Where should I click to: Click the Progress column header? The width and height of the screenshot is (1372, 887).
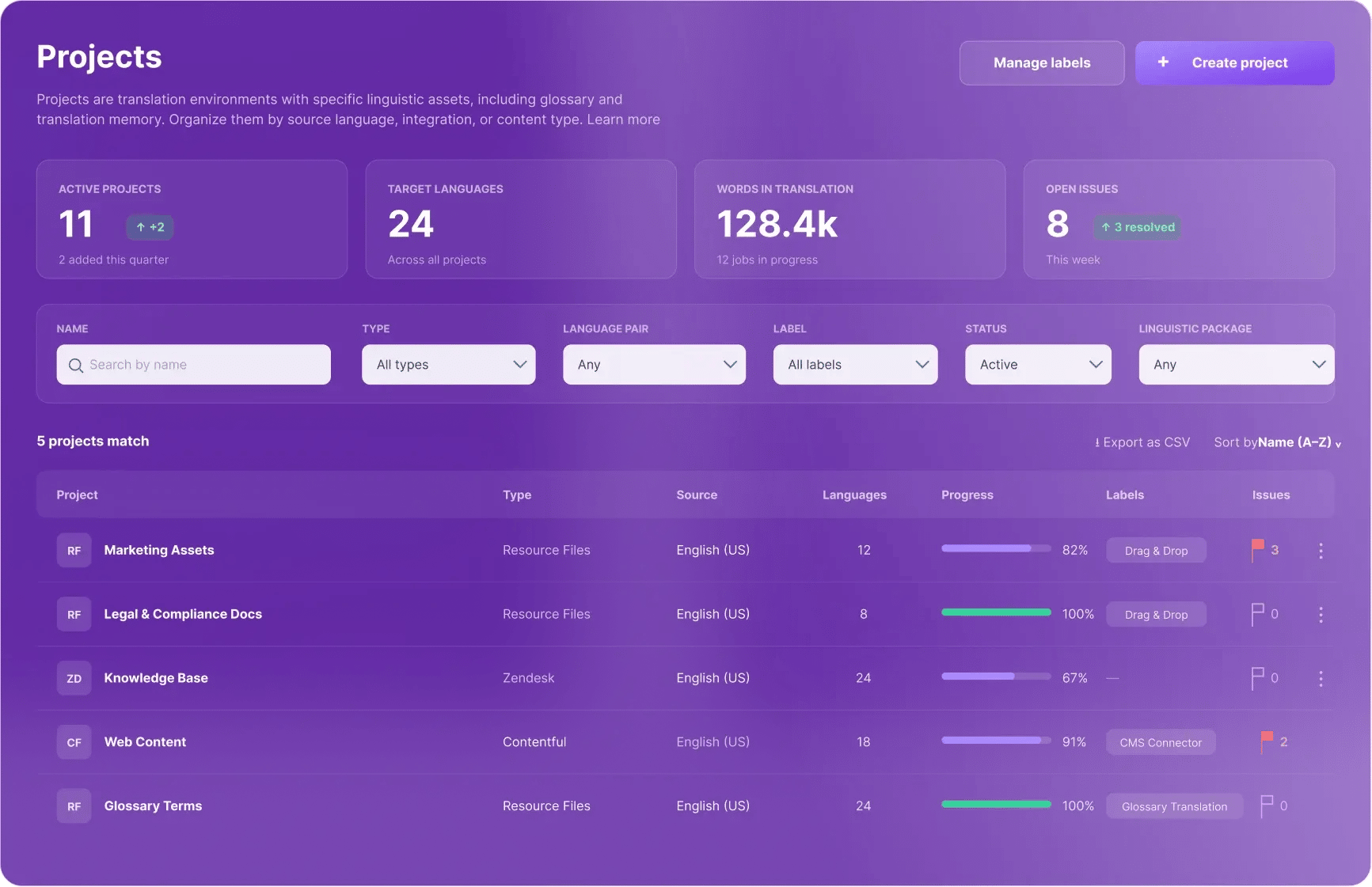coord(967,495)
